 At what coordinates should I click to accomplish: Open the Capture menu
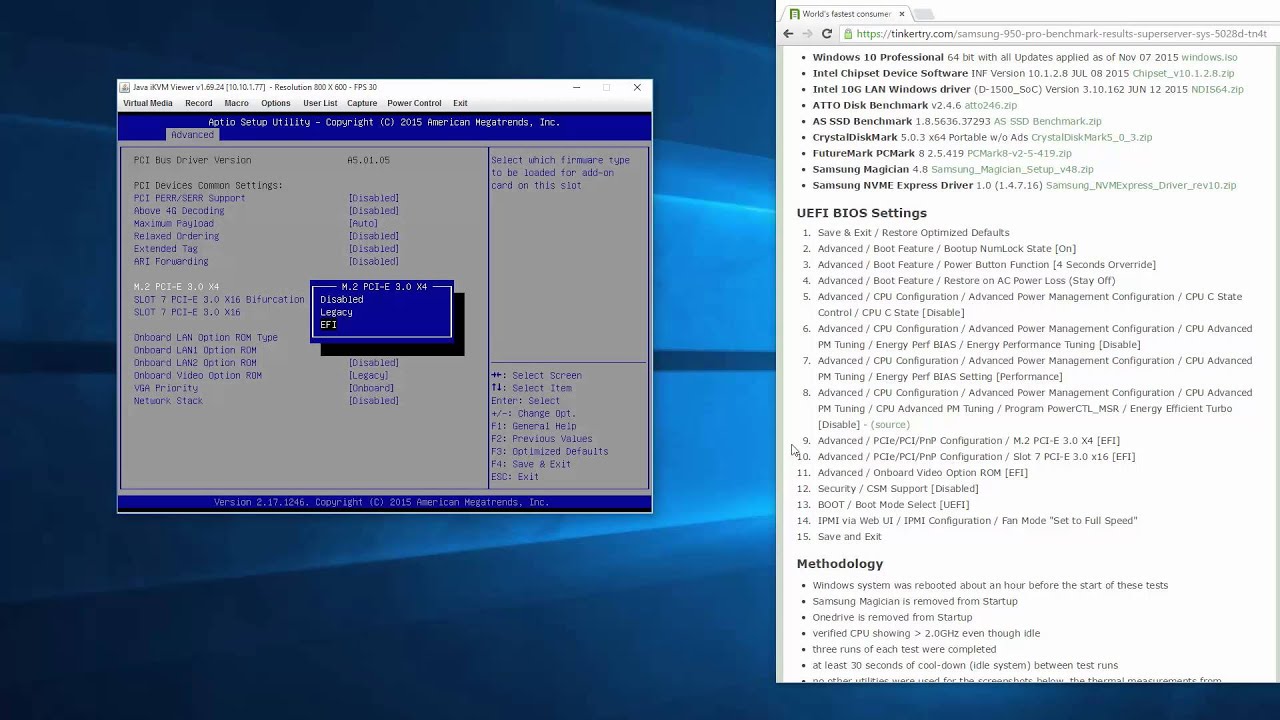click(362, 103)
